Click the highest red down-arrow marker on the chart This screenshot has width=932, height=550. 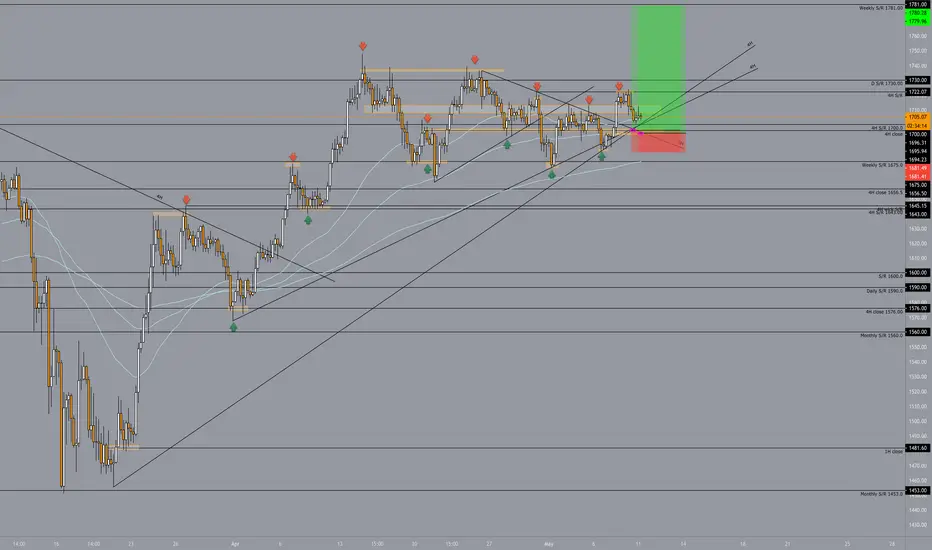pyautogui.click(x=363, y=46)
